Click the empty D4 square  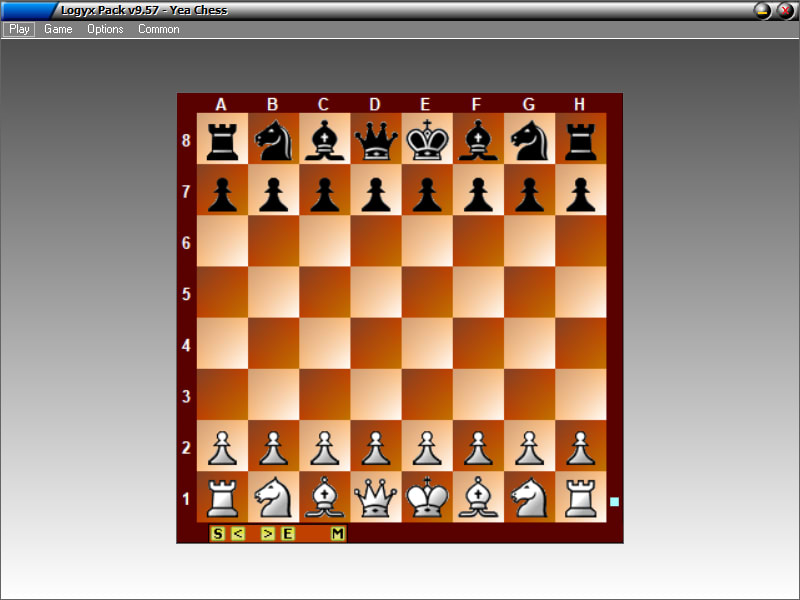376,343
